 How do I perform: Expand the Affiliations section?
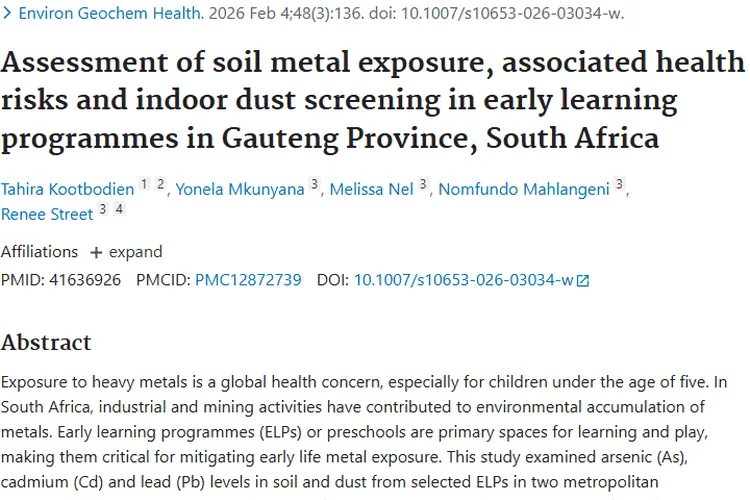pyautogui.click(x=126, y=252)
